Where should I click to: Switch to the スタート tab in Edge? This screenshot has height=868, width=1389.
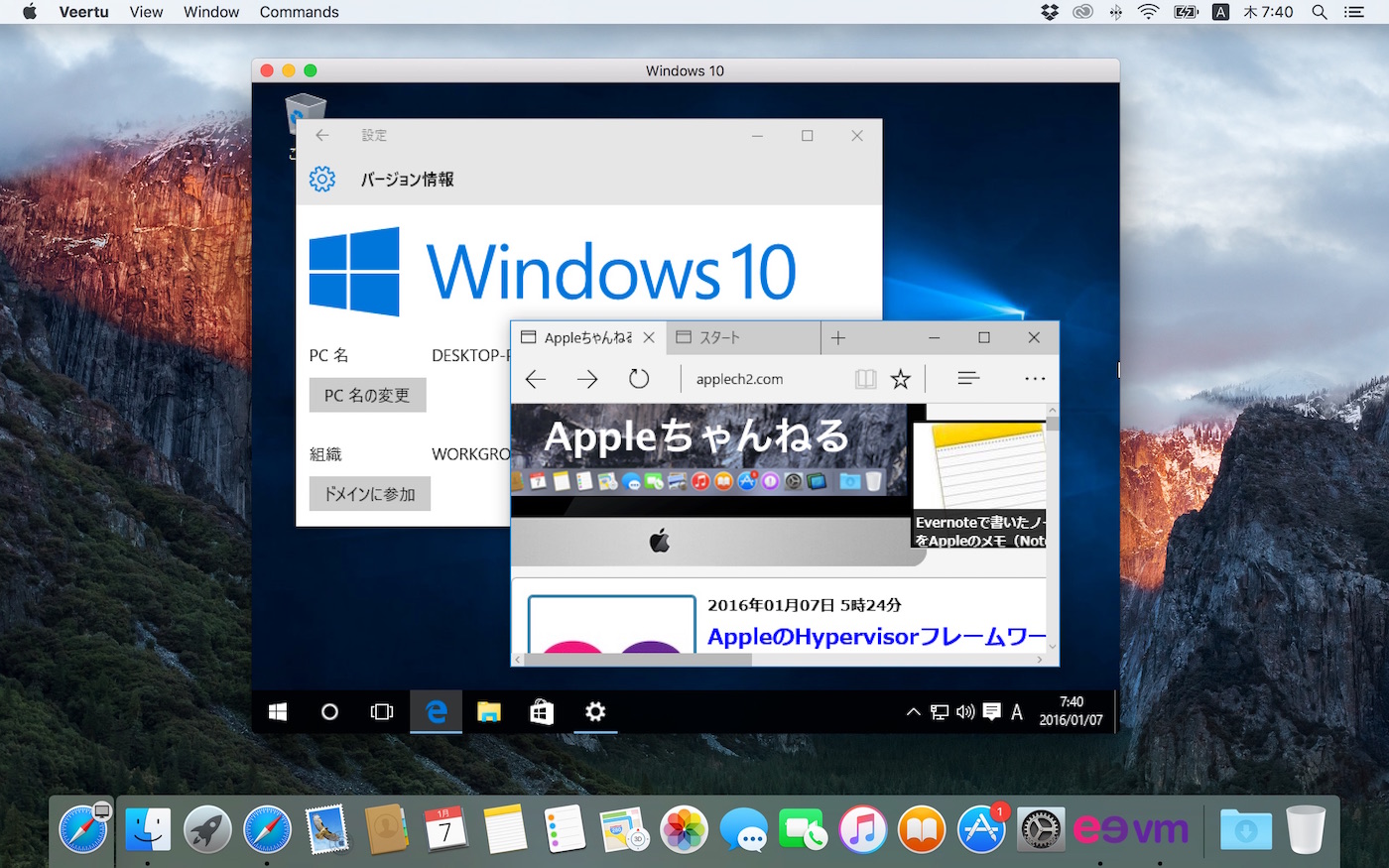(743, 337)
